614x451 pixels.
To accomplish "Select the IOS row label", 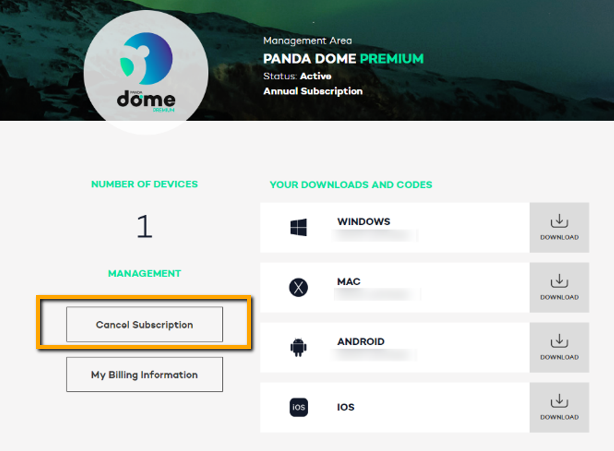I will (x=346, y=407).
